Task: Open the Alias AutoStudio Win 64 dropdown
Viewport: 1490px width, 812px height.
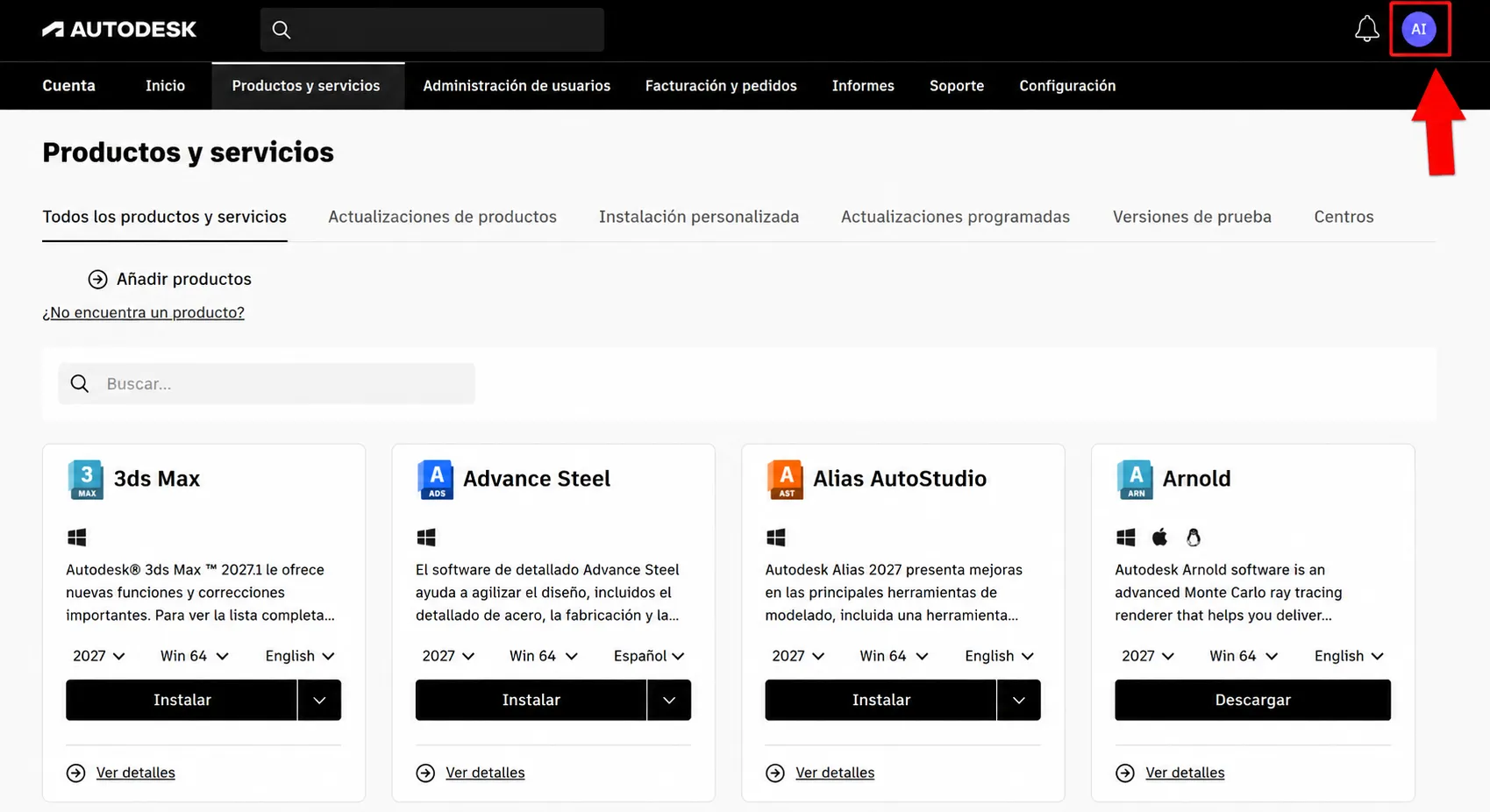Action: click(894, 656)
